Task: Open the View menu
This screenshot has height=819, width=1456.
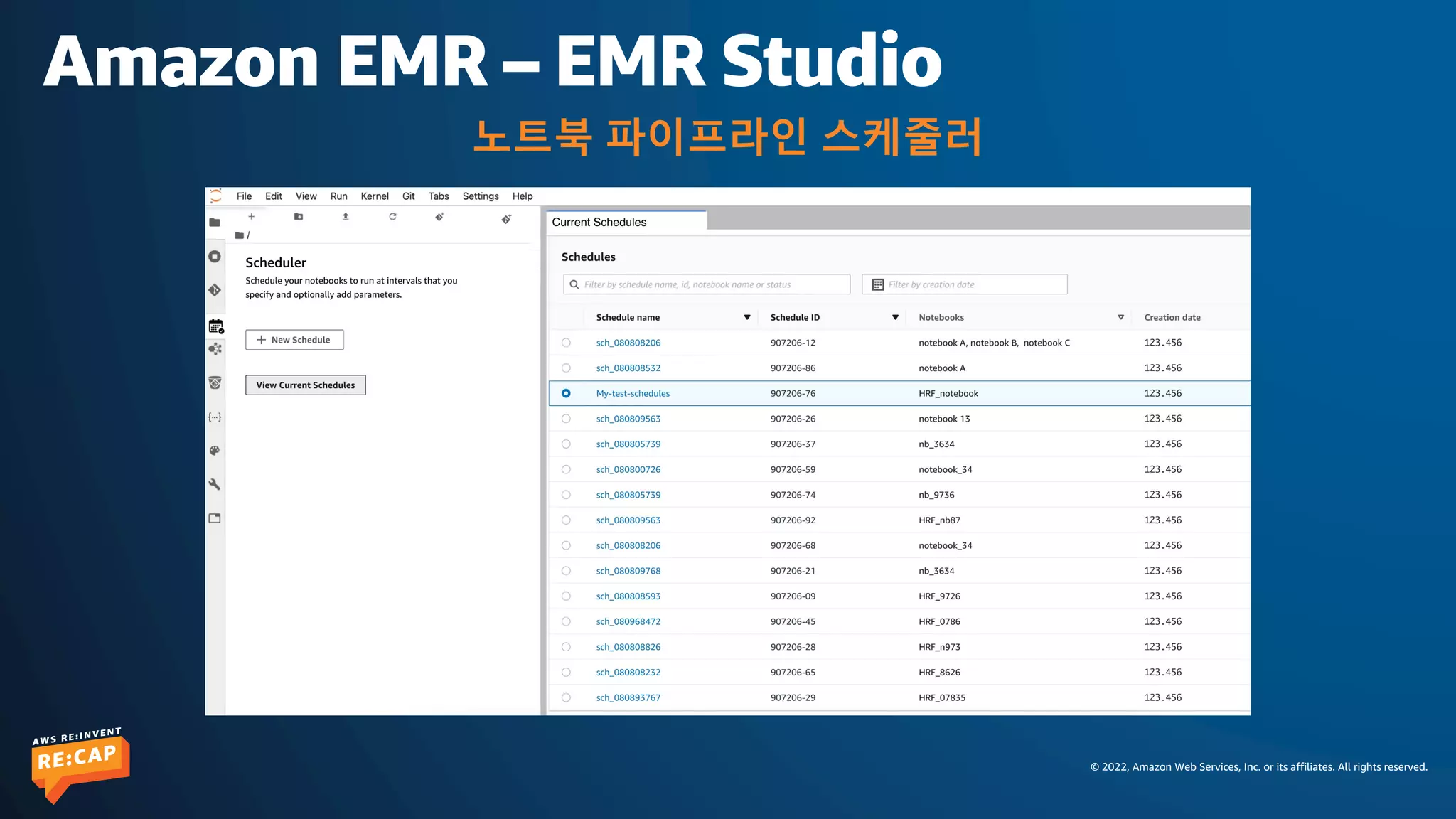Action: [x=306, y=196]
